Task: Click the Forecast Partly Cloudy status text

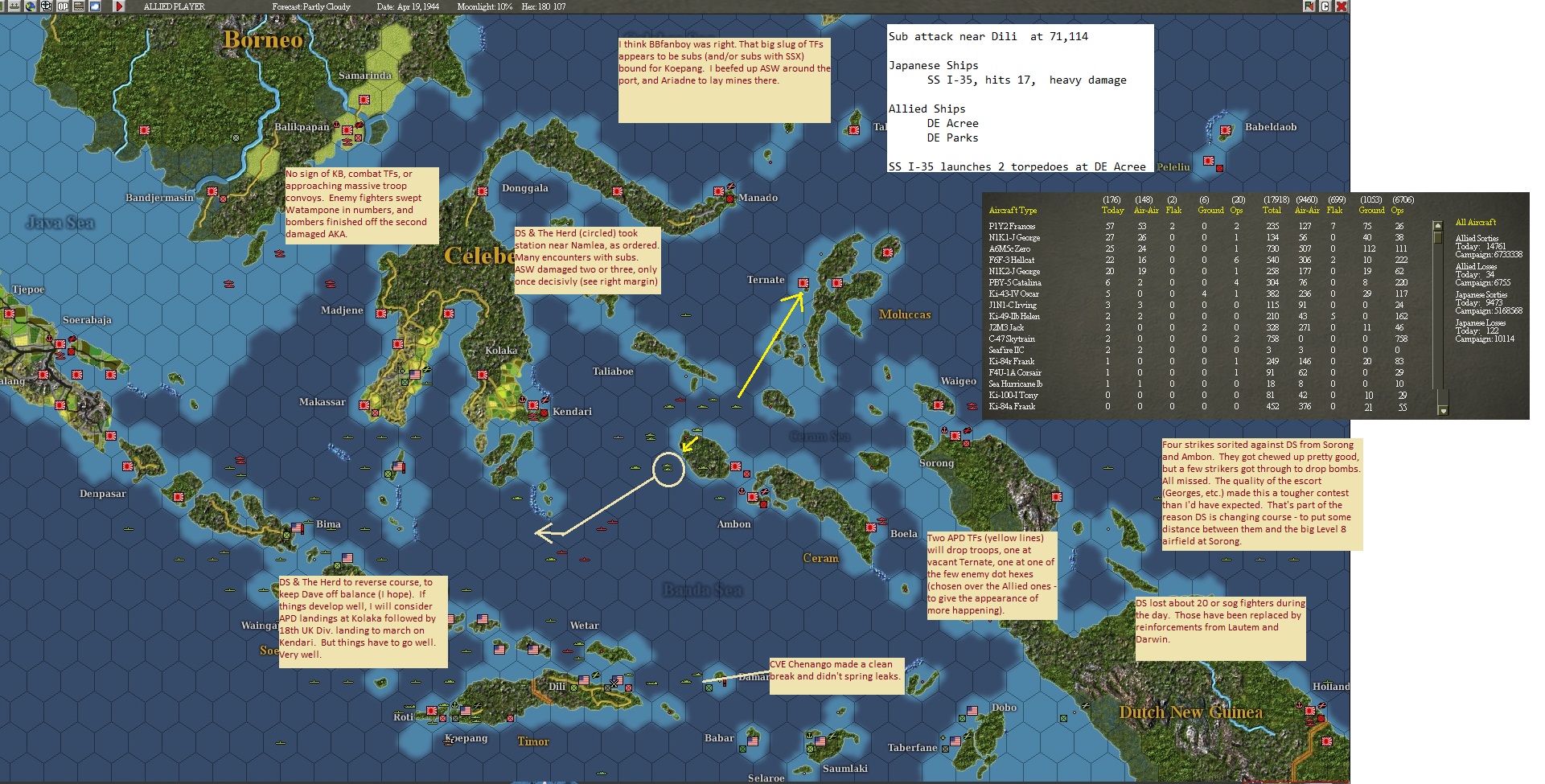Action: (x=311, y=6)
